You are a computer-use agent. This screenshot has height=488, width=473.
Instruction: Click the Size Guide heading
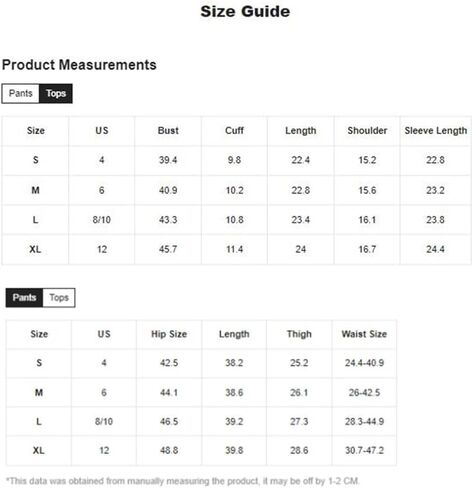coord(245,12)
